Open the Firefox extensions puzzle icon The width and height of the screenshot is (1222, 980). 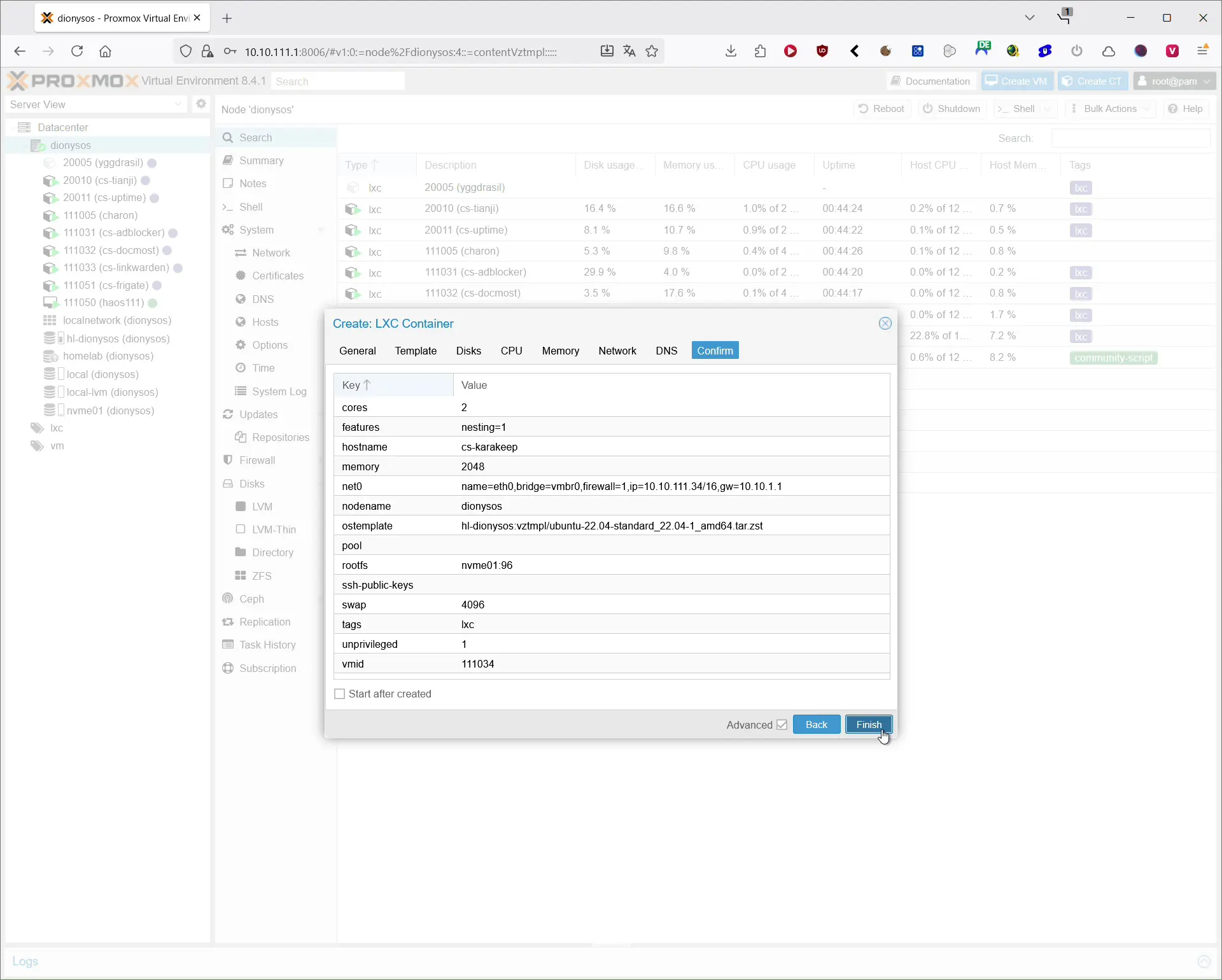coord(760,52)
